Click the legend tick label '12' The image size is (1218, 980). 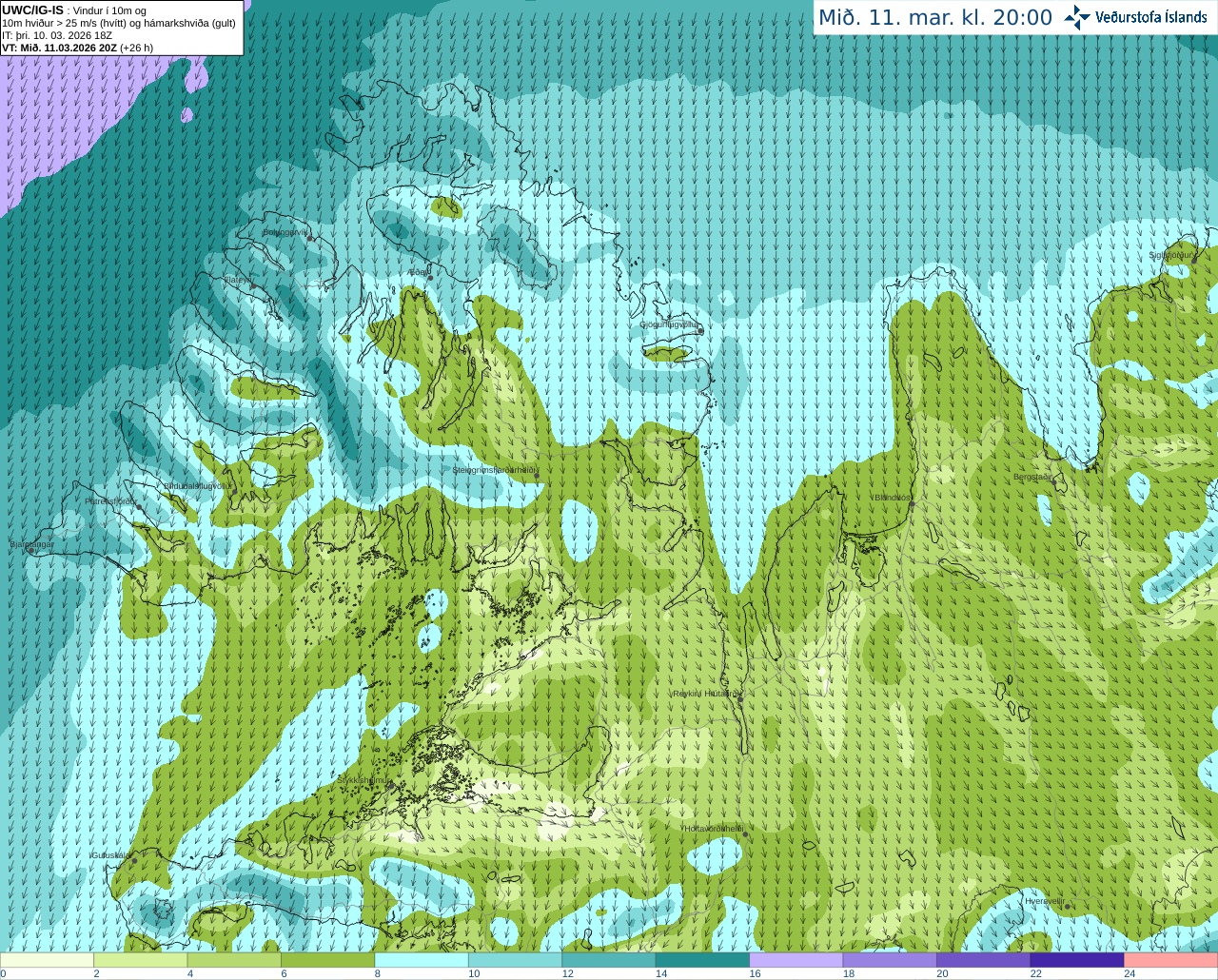tap(567, 973)
